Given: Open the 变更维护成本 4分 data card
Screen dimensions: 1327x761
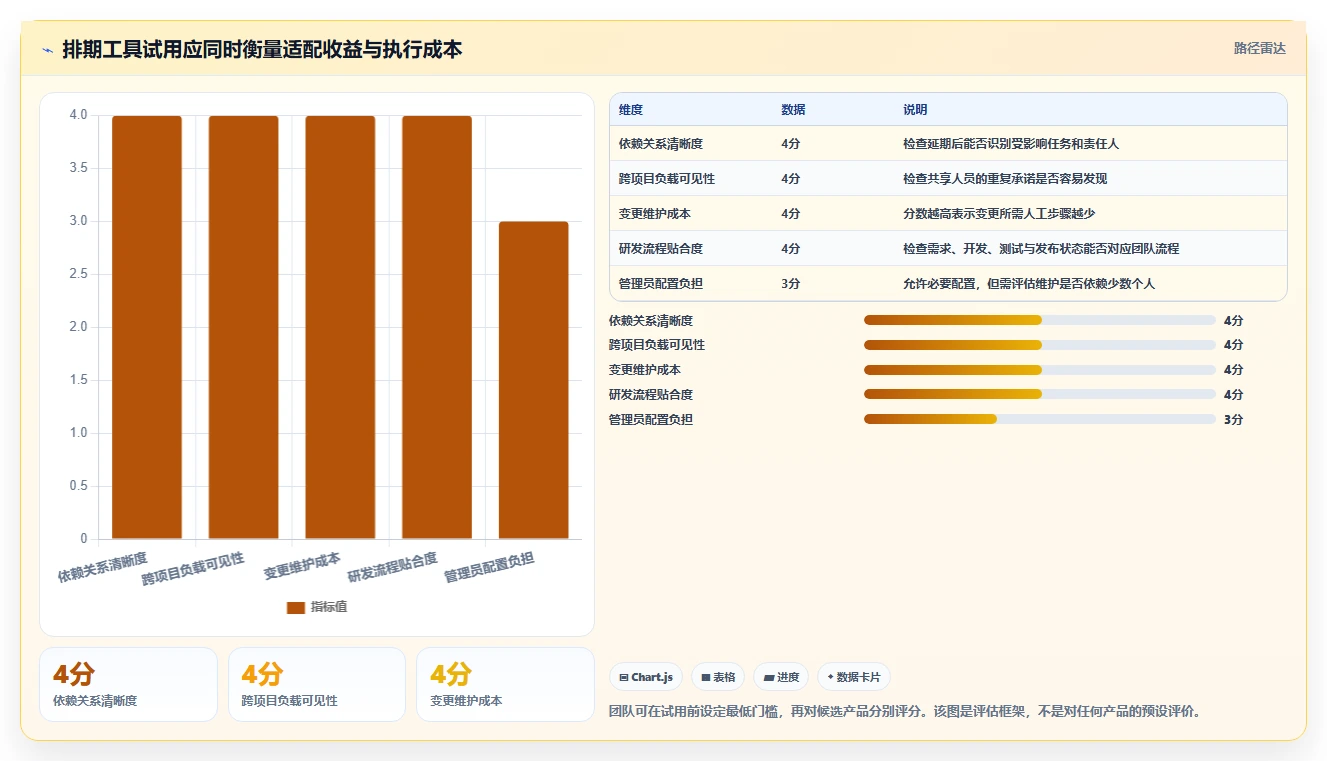Looking at the screenshot, I should point(505,684).
